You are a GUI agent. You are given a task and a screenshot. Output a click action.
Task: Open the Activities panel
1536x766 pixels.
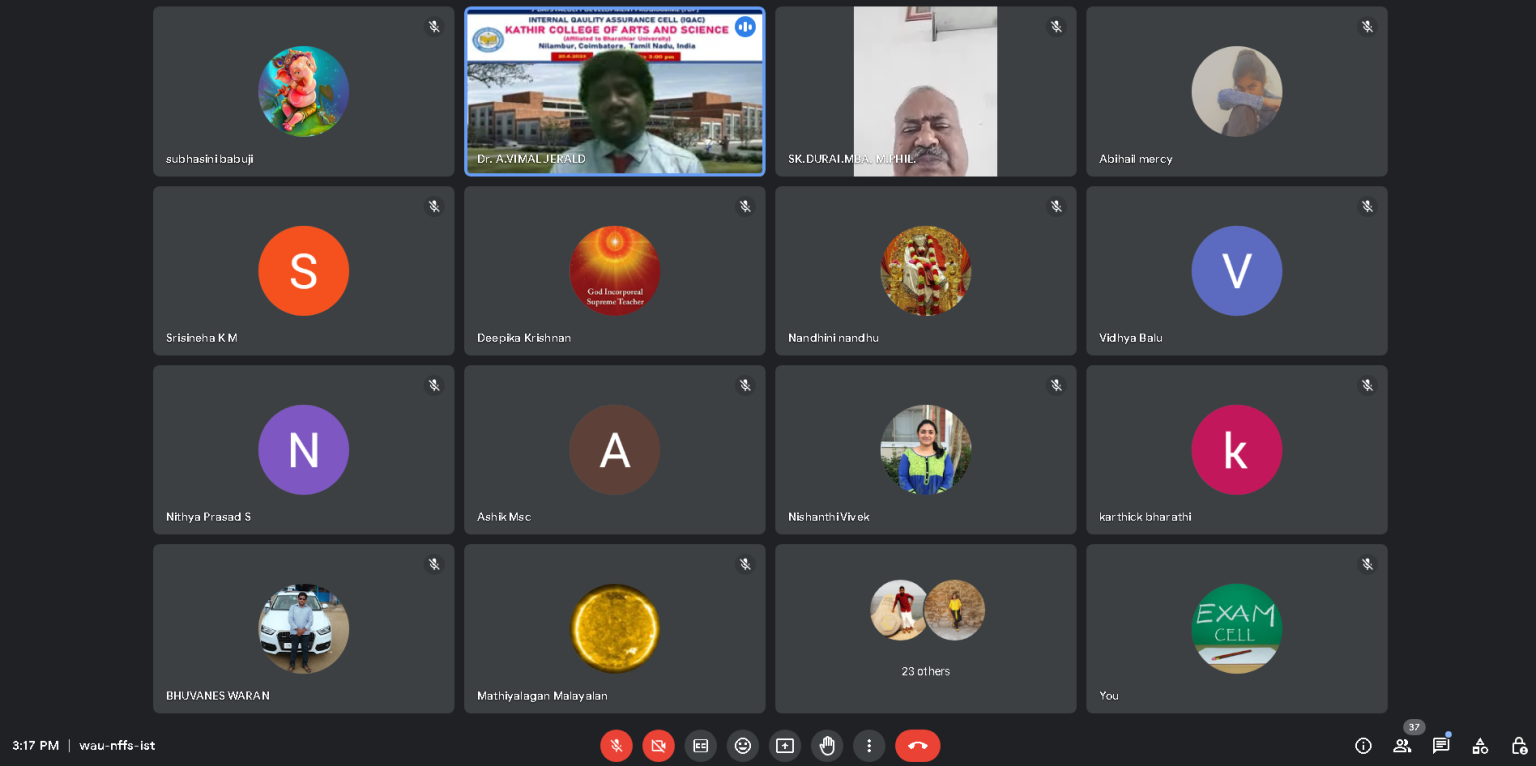point(1480,745)
